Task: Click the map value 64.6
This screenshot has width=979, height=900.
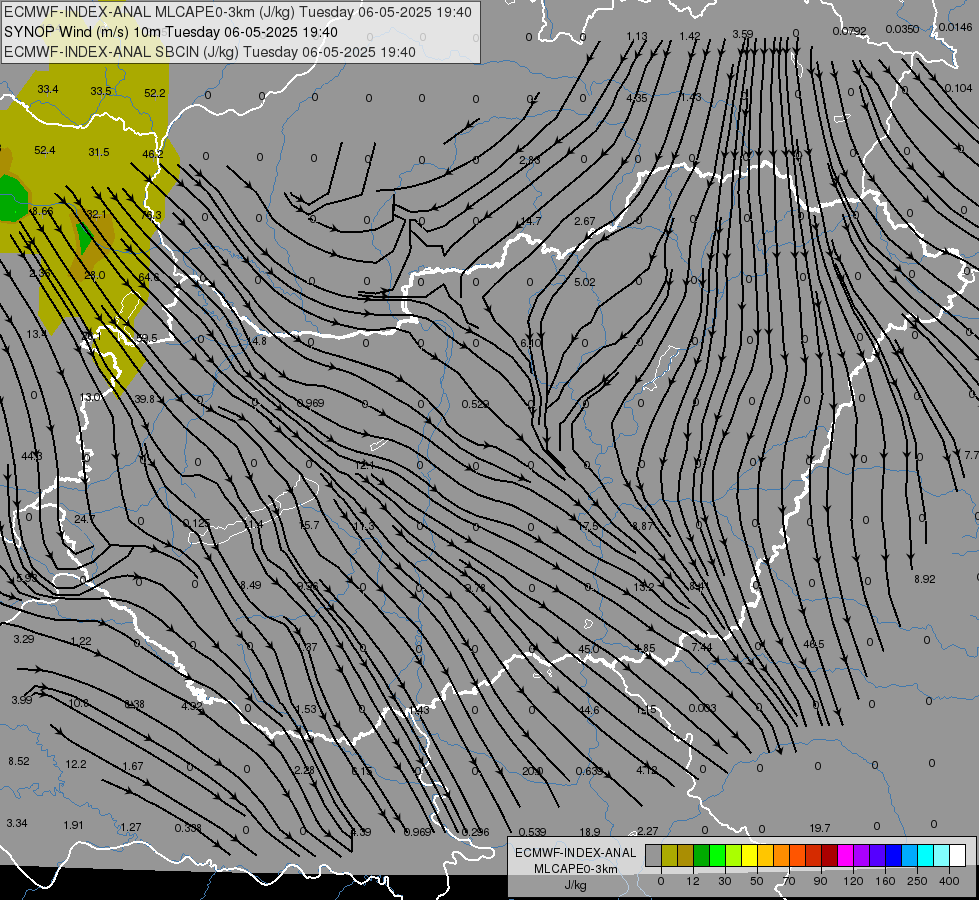Action: (x=149, y=277)
